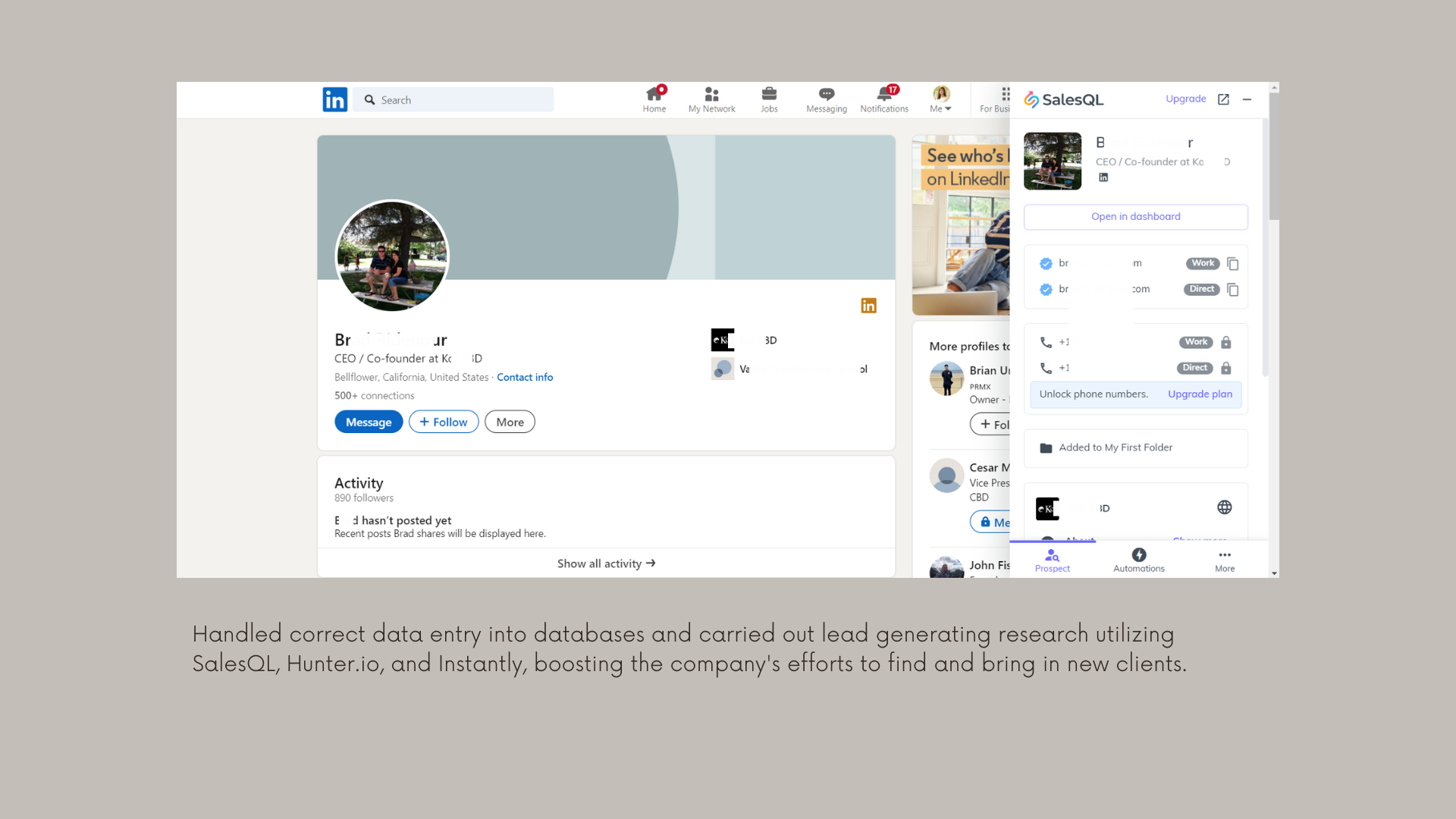This screenshot has height=819, width=1456.
Task: Click the Upgrade link in SalesQL
Action: pos(1185,99)
